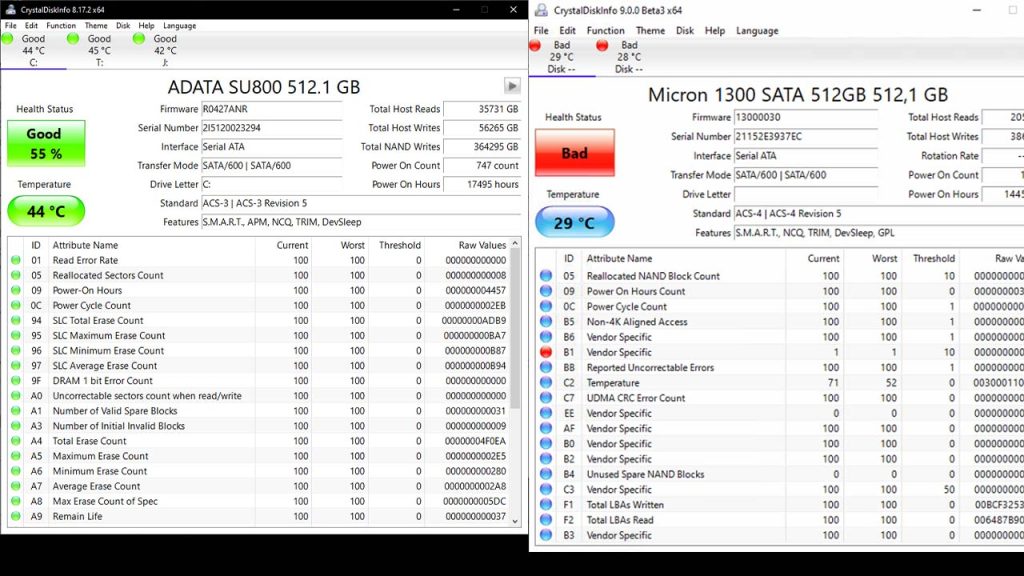Click blue dot for Total LBAs Written
1024x576 pixels.
546,505
